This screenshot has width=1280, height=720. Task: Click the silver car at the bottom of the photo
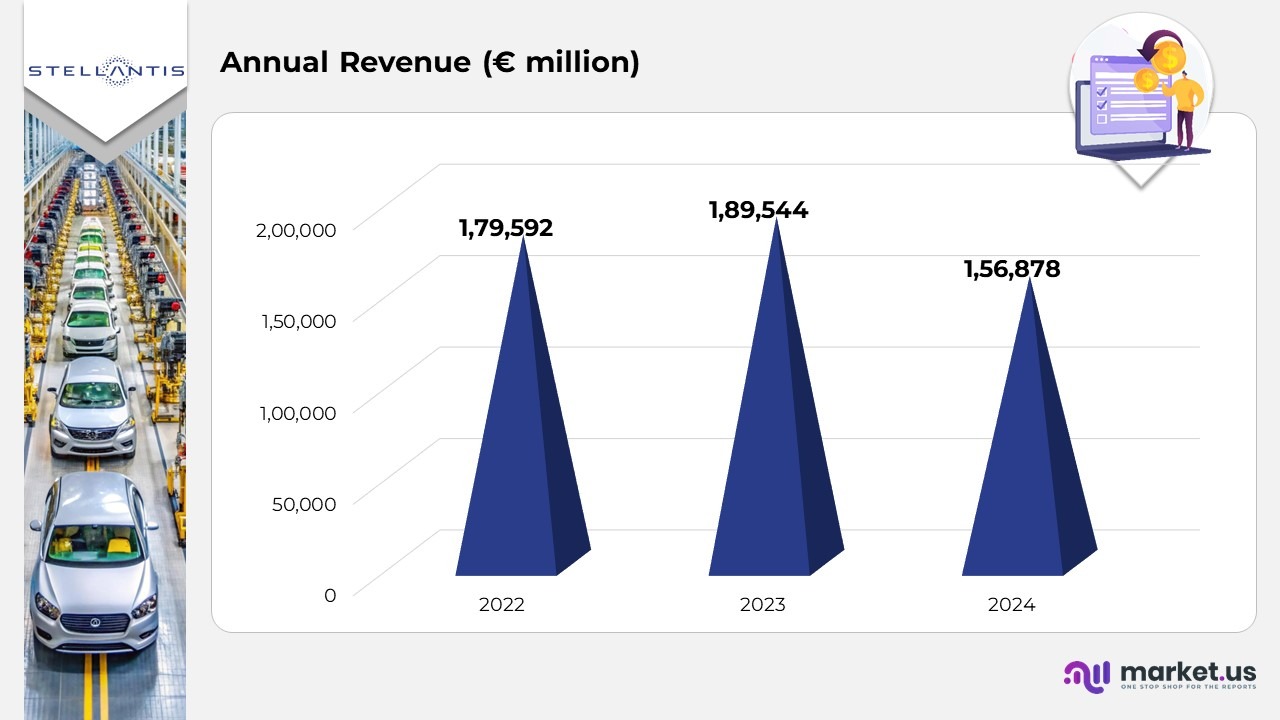coord(94,570)
